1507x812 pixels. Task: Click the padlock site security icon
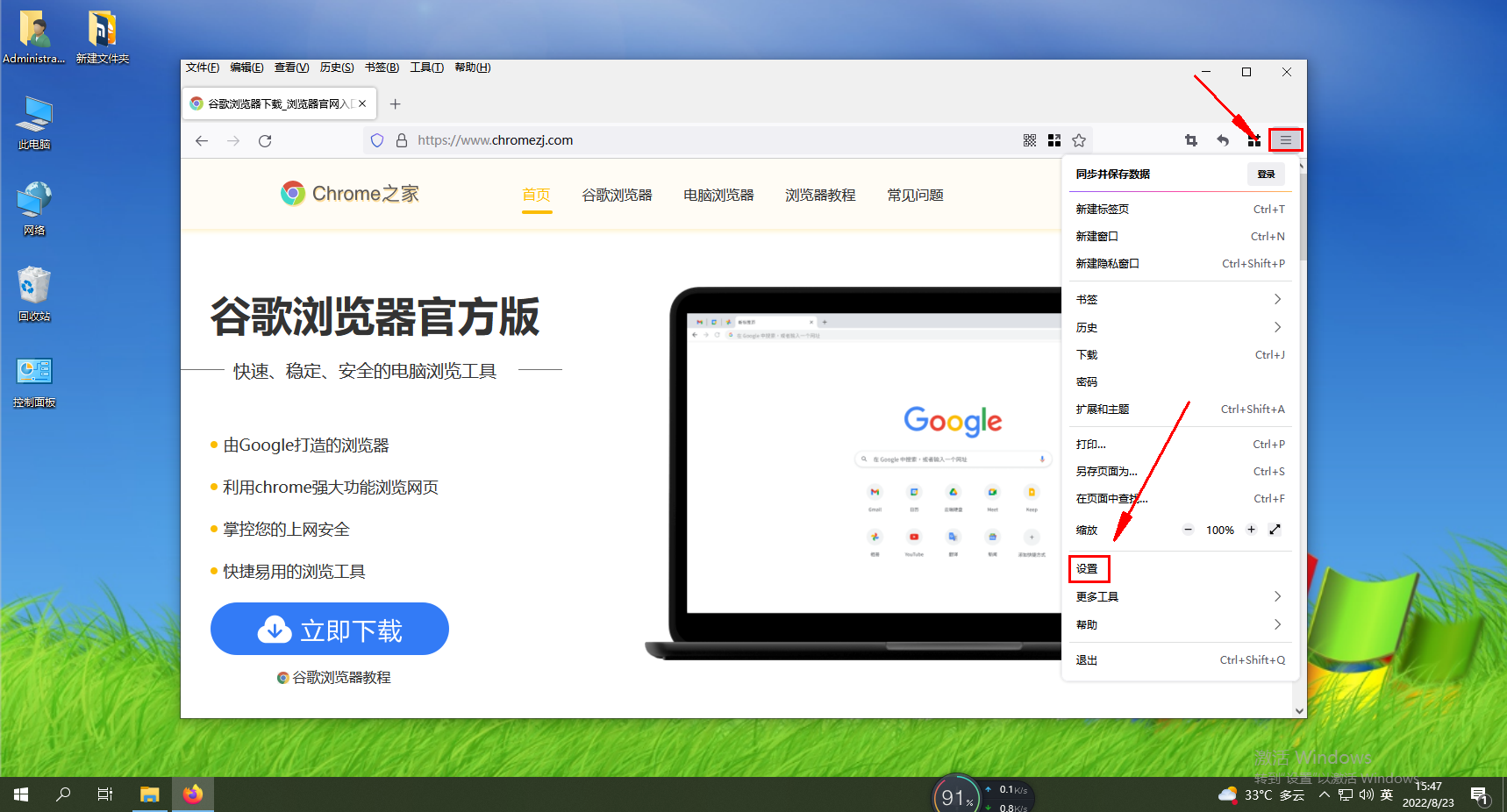[402, 140]
